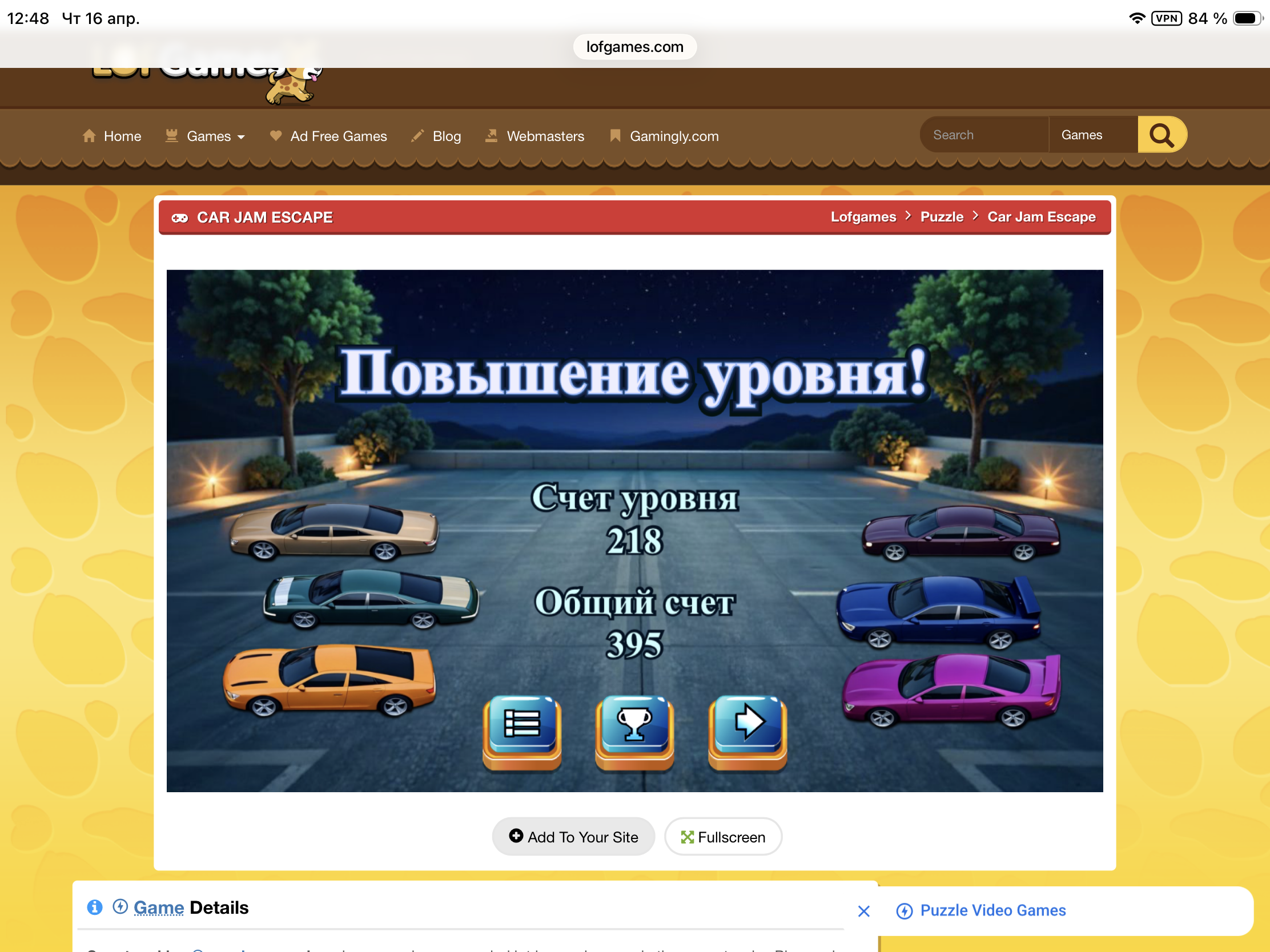Click the yellow search magnifier icon
Viewport: 1270px width, 952px height.
(1161, 135)
